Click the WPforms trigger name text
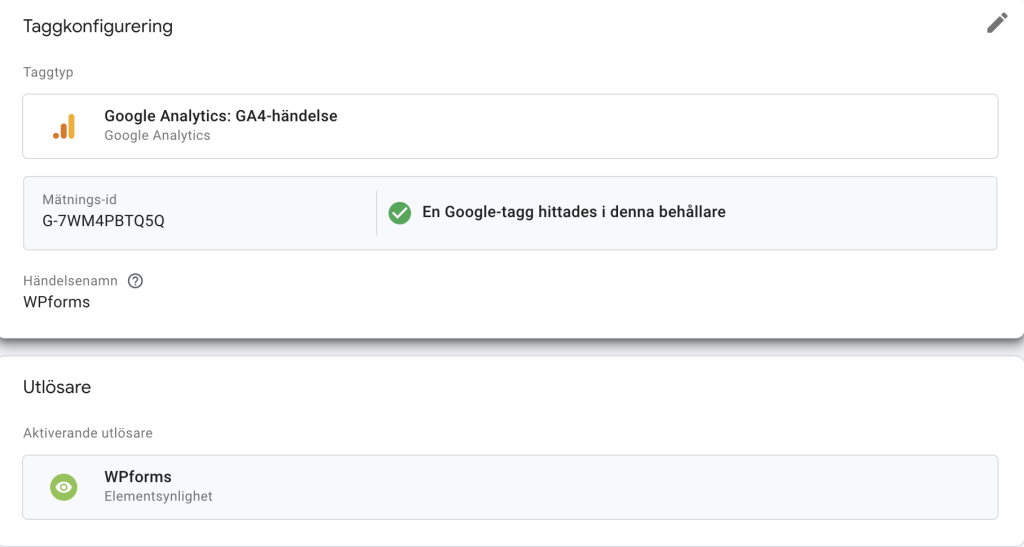 tap(138, 477)
